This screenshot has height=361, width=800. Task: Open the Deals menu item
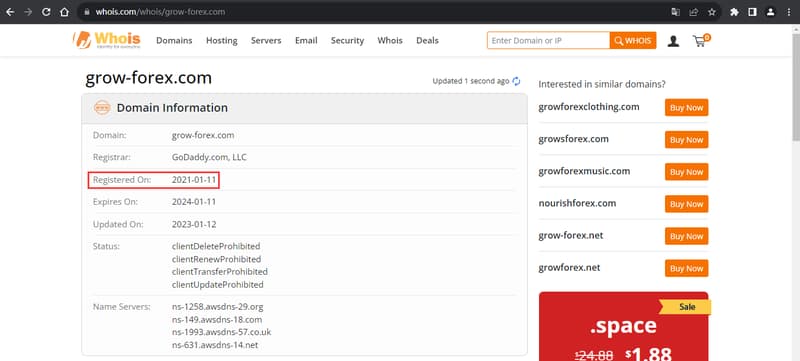427,40
